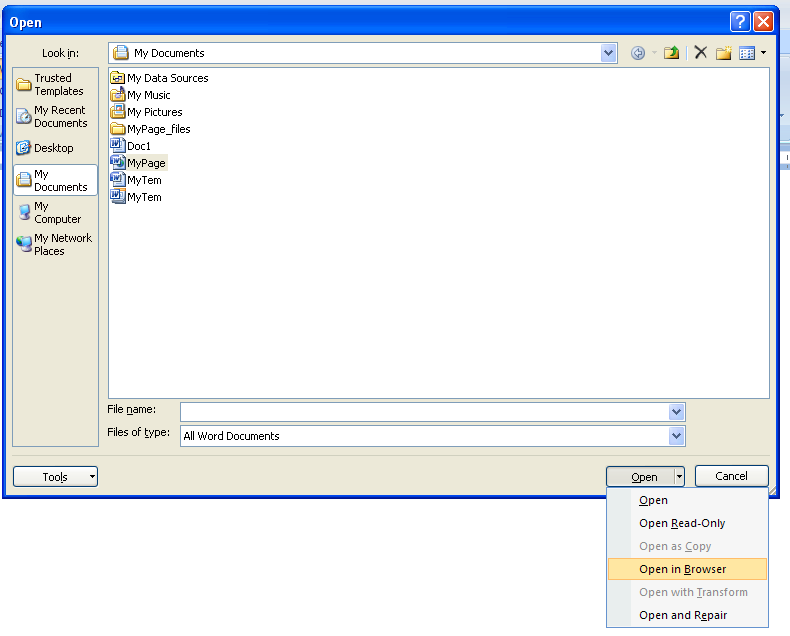790x636 pixels.
Task: Go up one folder level icon
Action: (x=671, y=53)
